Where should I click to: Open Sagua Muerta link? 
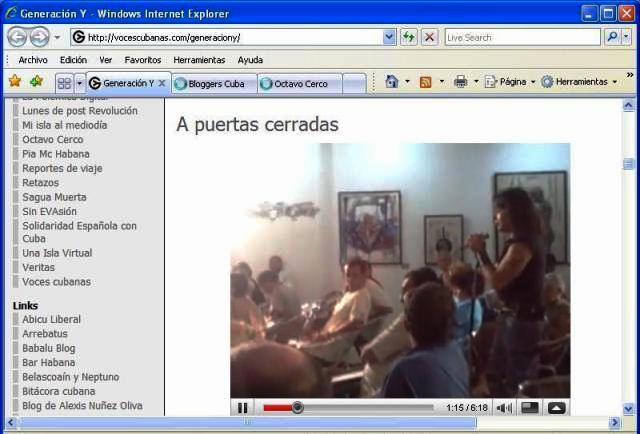(x=54, y=197)
